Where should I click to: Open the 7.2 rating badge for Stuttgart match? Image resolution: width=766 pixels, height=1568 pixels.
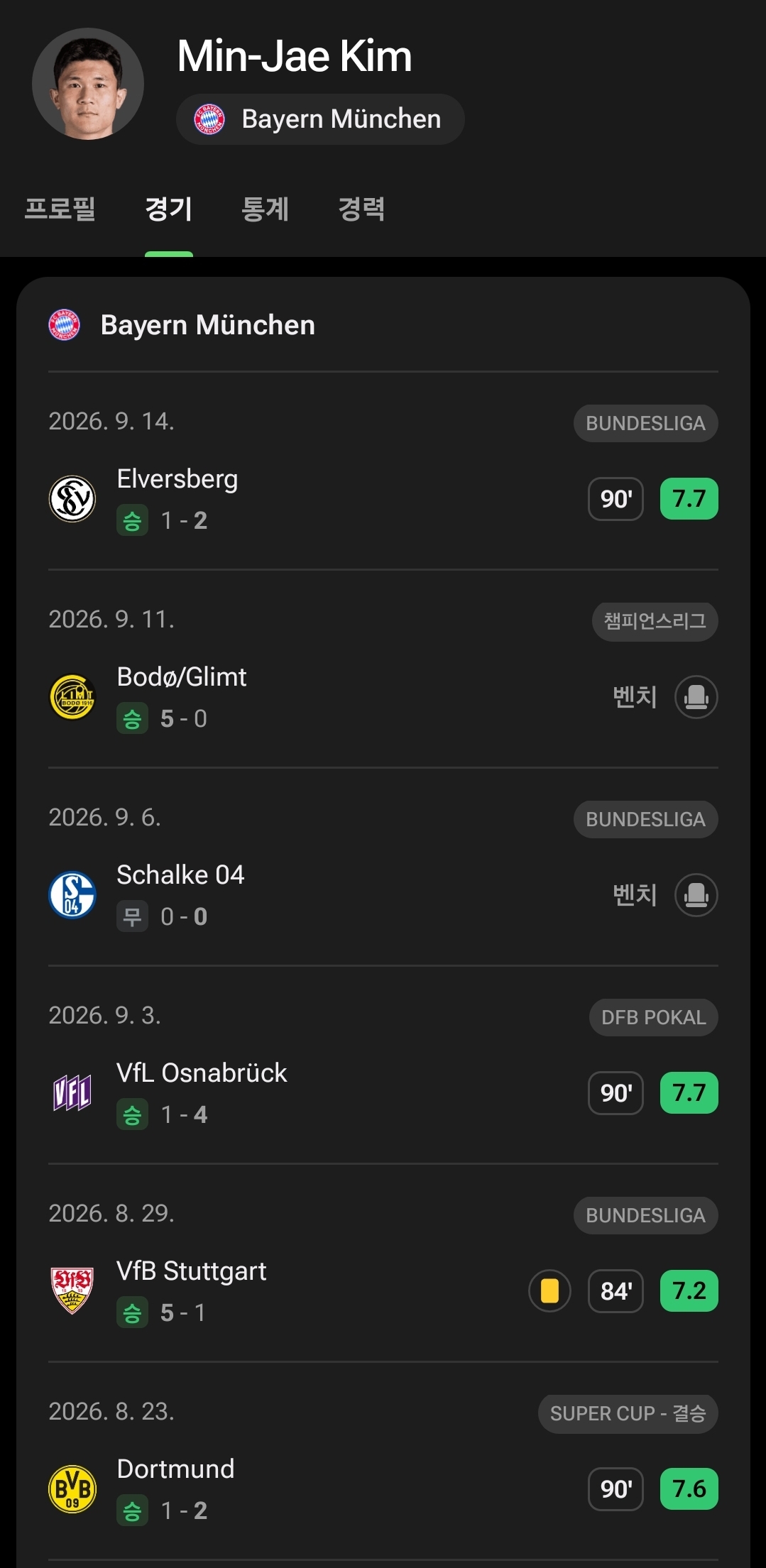(689, 1291)
